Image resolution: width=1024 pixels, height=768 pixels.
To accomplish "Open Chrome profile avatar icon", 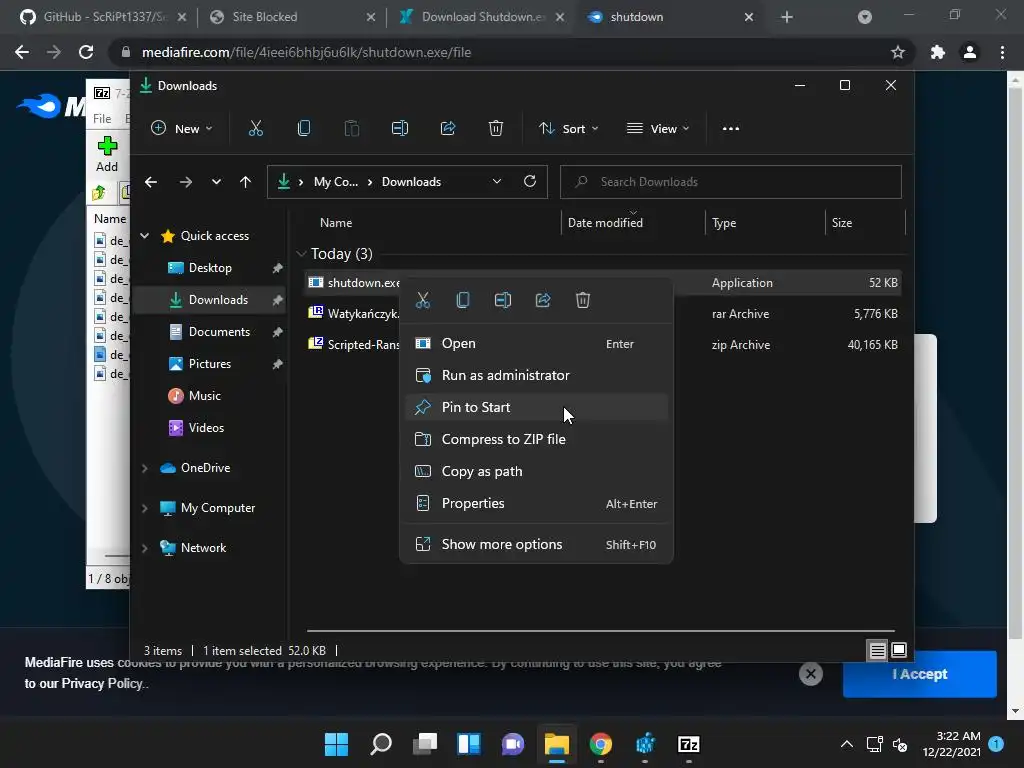I will coord(970,52).
